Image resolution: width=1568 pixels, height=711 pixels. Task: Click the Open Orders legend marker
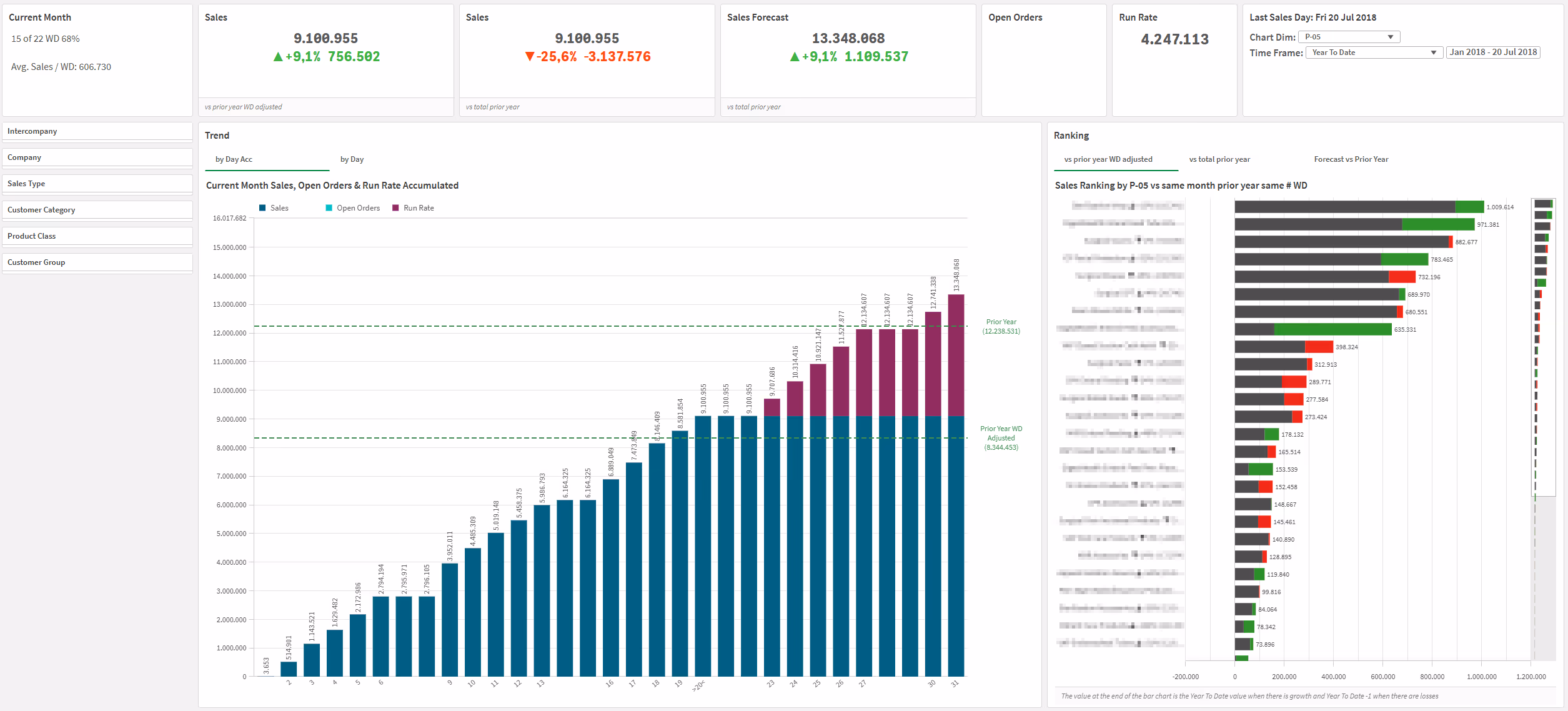[329, 208]
